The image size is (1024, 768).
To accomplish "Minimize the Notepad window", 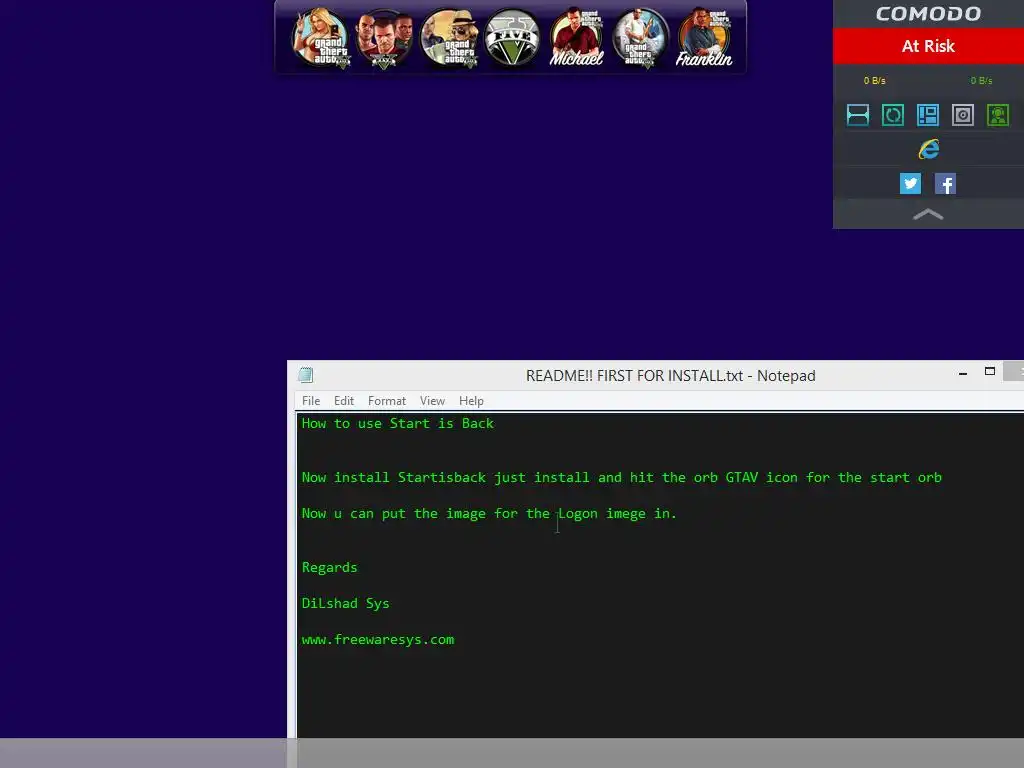I will pos(963,372).
